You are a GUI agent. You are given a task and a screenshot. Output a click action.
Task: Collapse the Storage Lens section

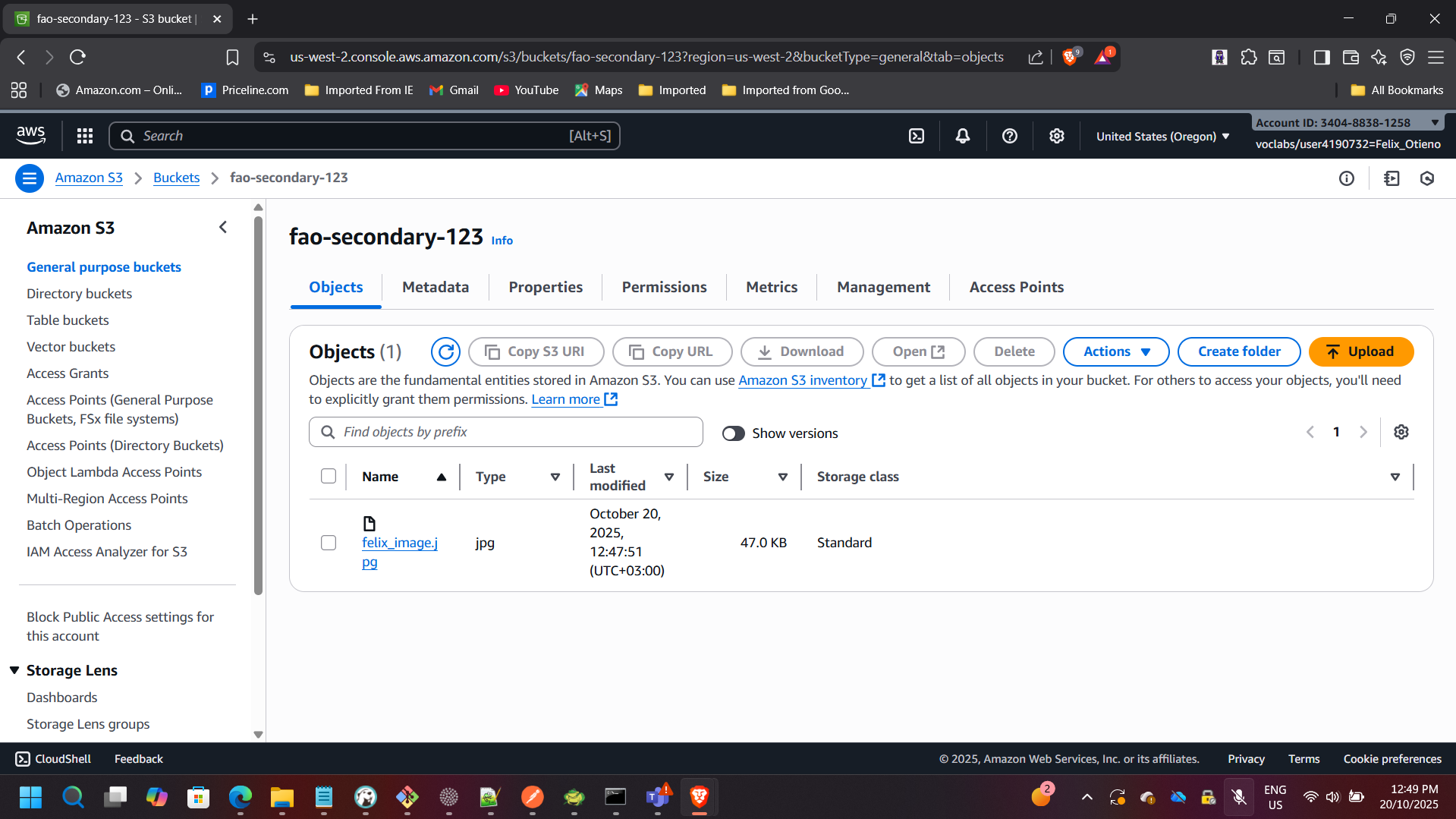pyautogui.click(x=14, y=670)
